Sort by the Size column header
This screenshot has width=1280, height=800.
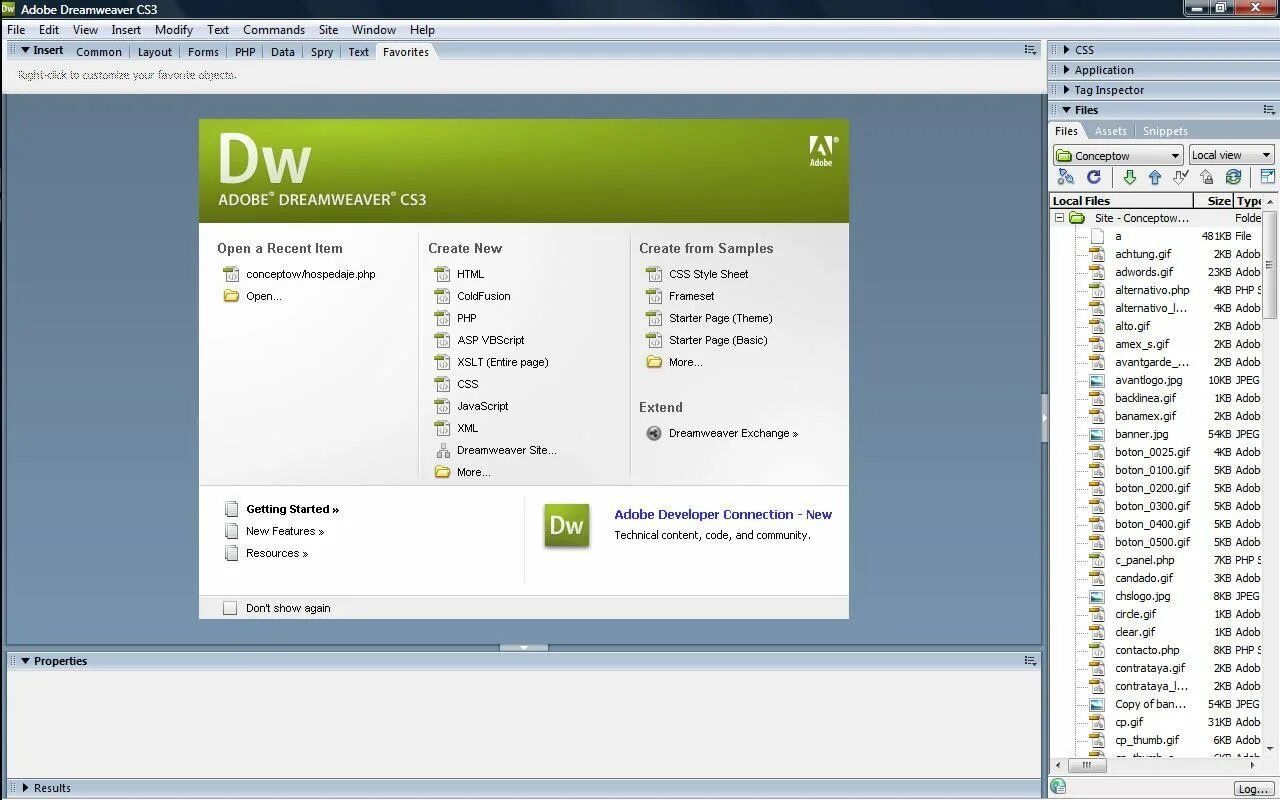click(x=1212, y=201)
